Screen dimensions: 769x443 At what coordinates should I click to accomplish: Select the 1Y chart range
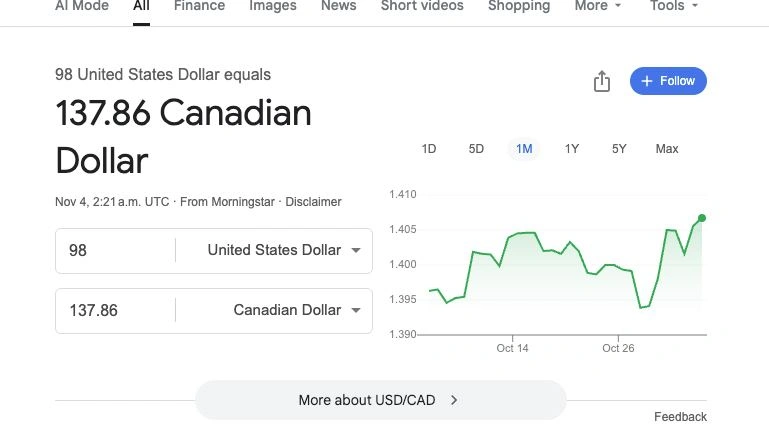(x=571, y=149)
